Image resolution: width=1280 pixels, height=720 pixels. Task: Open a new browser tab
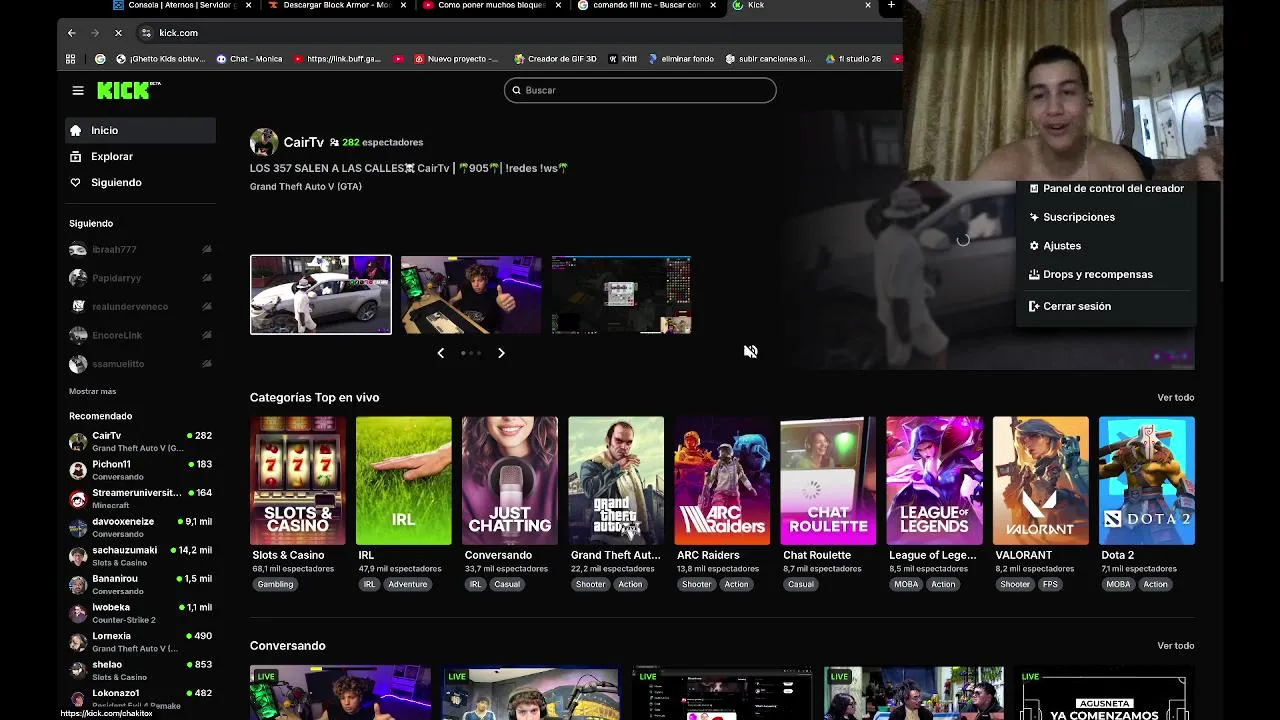[x=891, y=5]
